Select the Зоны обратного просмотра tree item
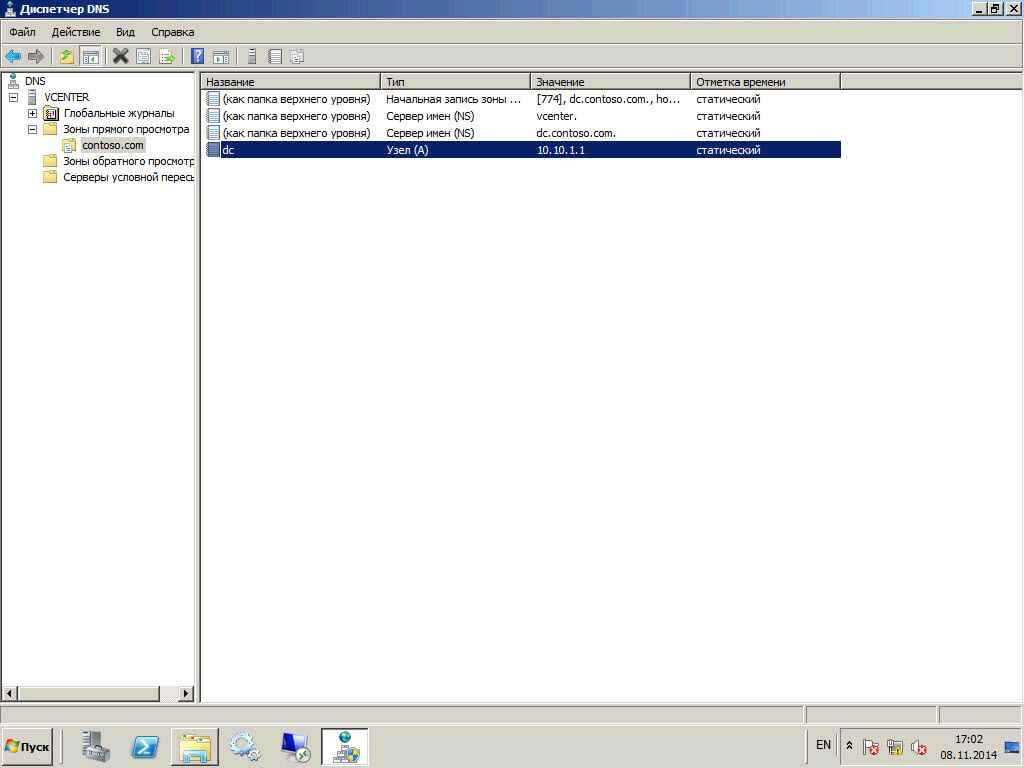 point(127,161)
